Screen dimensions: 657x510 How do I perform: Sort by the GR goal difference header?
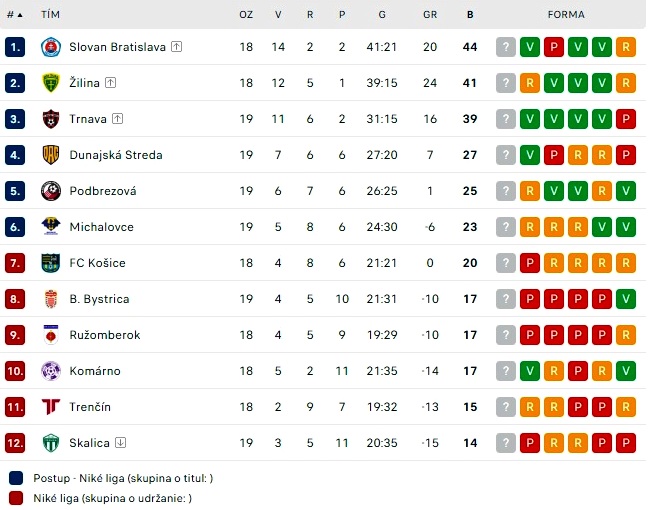tap(430, 15)
